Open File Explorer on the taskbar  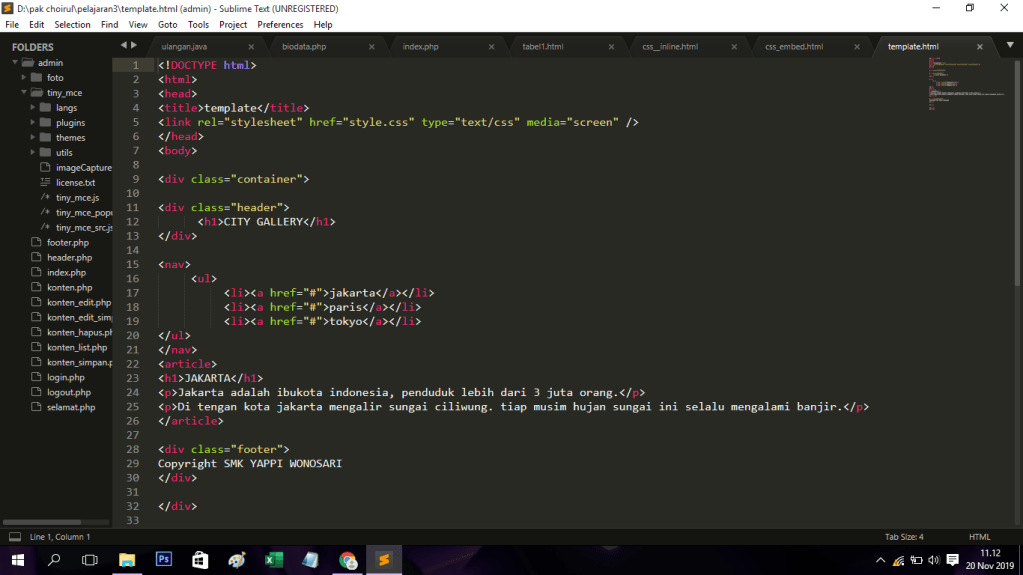127,560
